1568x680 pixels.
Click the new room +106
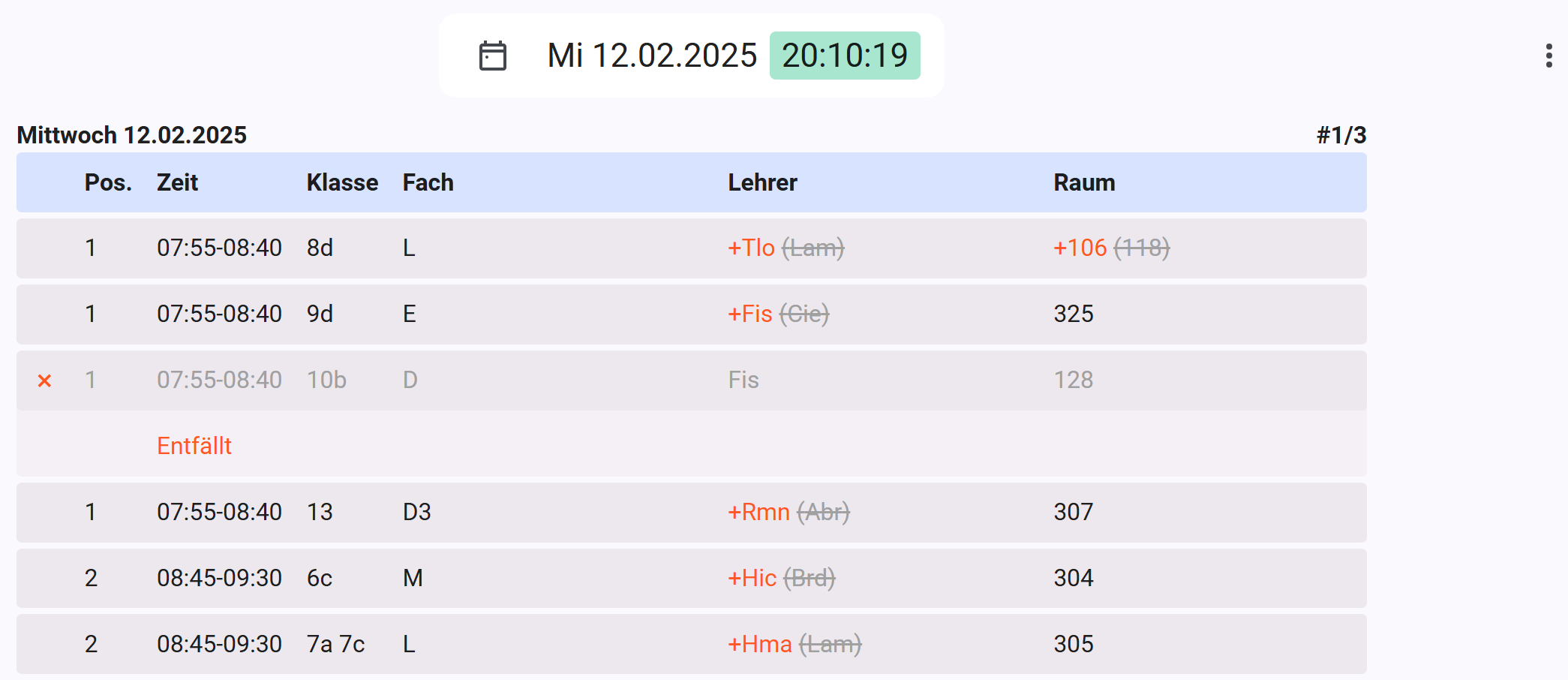1080,248
